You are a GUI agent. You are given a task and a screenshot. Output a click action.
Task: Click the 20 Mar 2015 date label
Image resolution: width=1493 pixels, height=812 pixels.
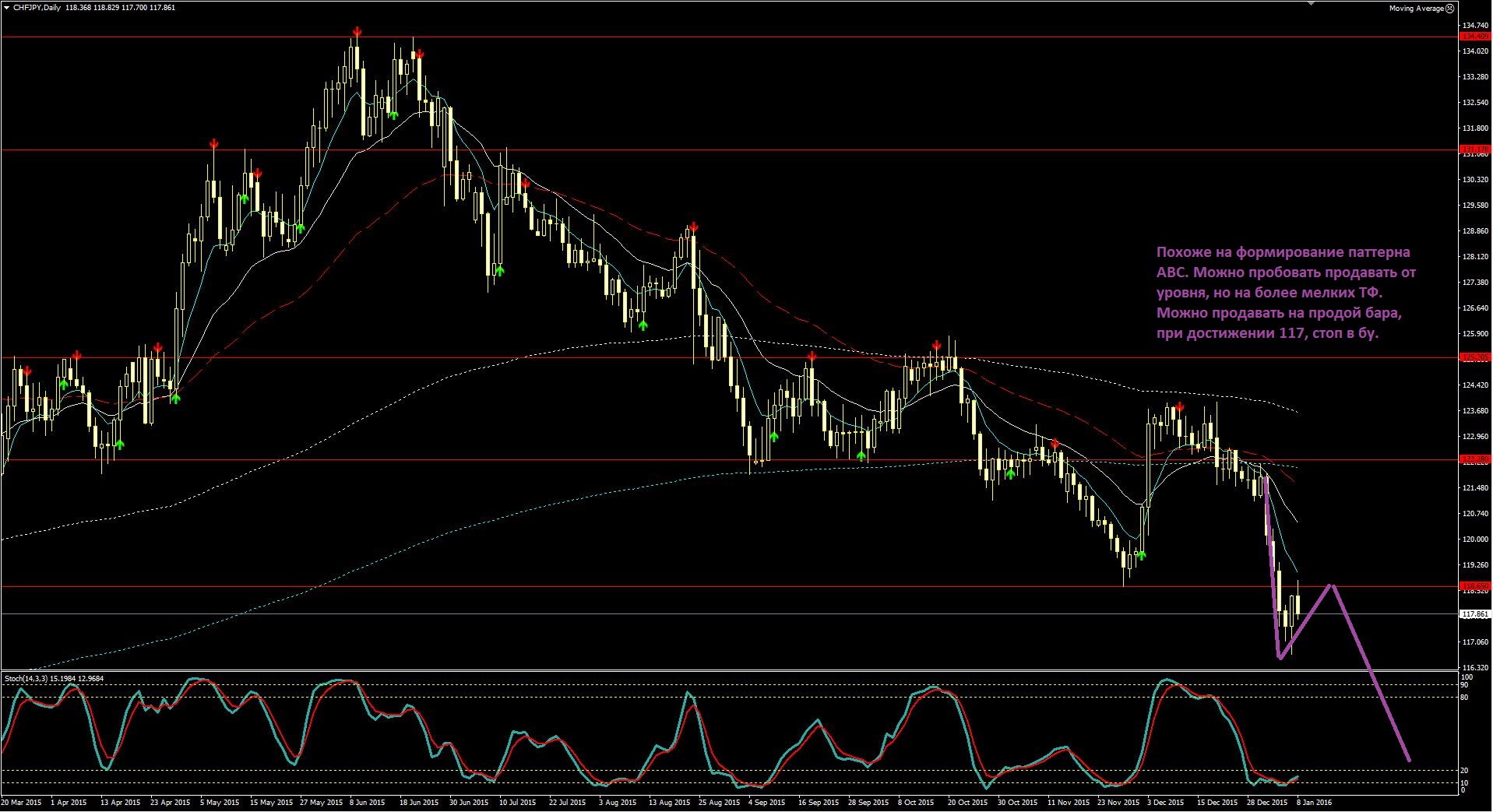[22, 802]
